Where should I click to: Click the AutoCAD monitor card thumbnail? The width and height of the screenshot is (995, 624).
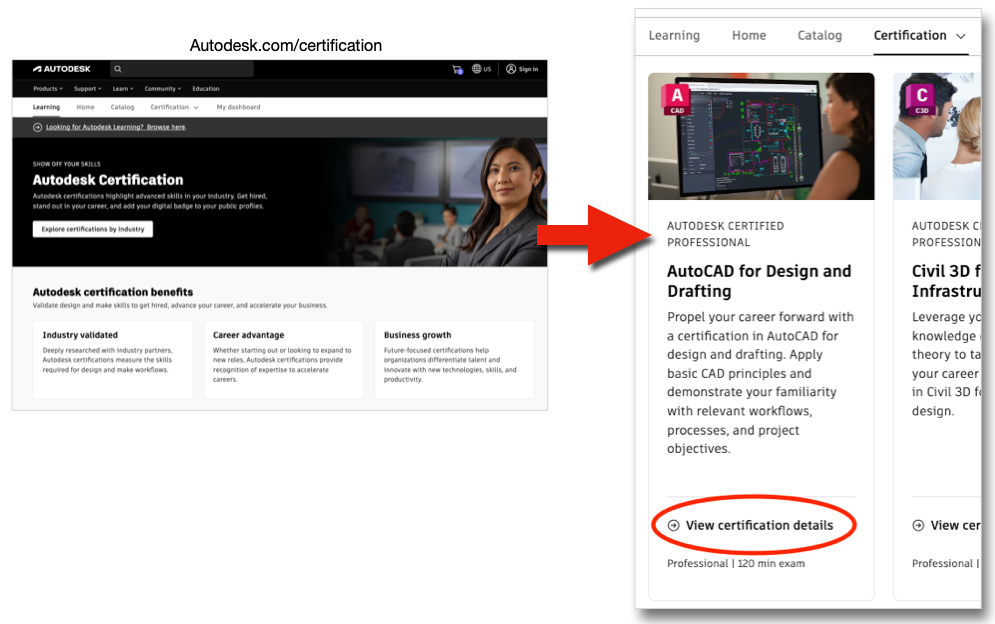(x=761, y=136)
